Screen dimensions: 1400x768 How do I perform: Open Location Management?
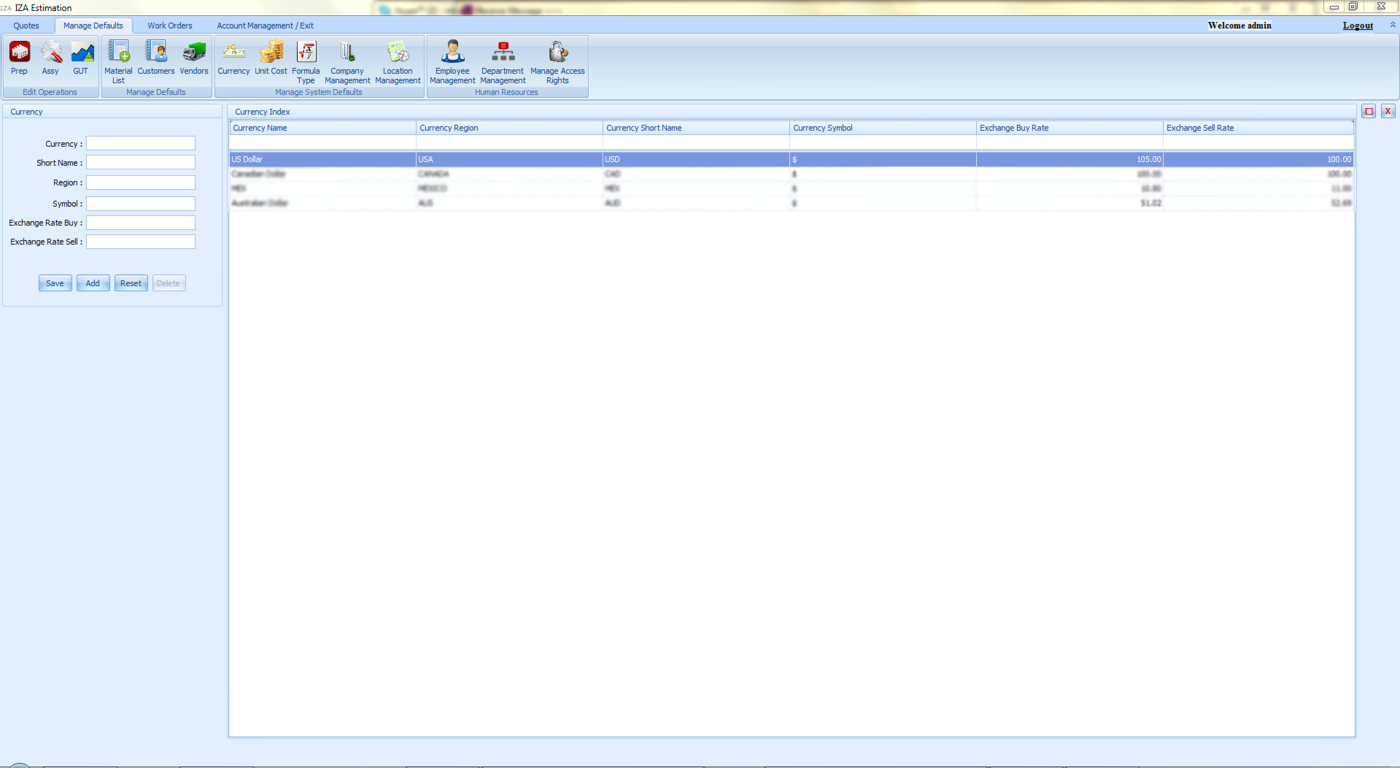(x=398, y=61)
